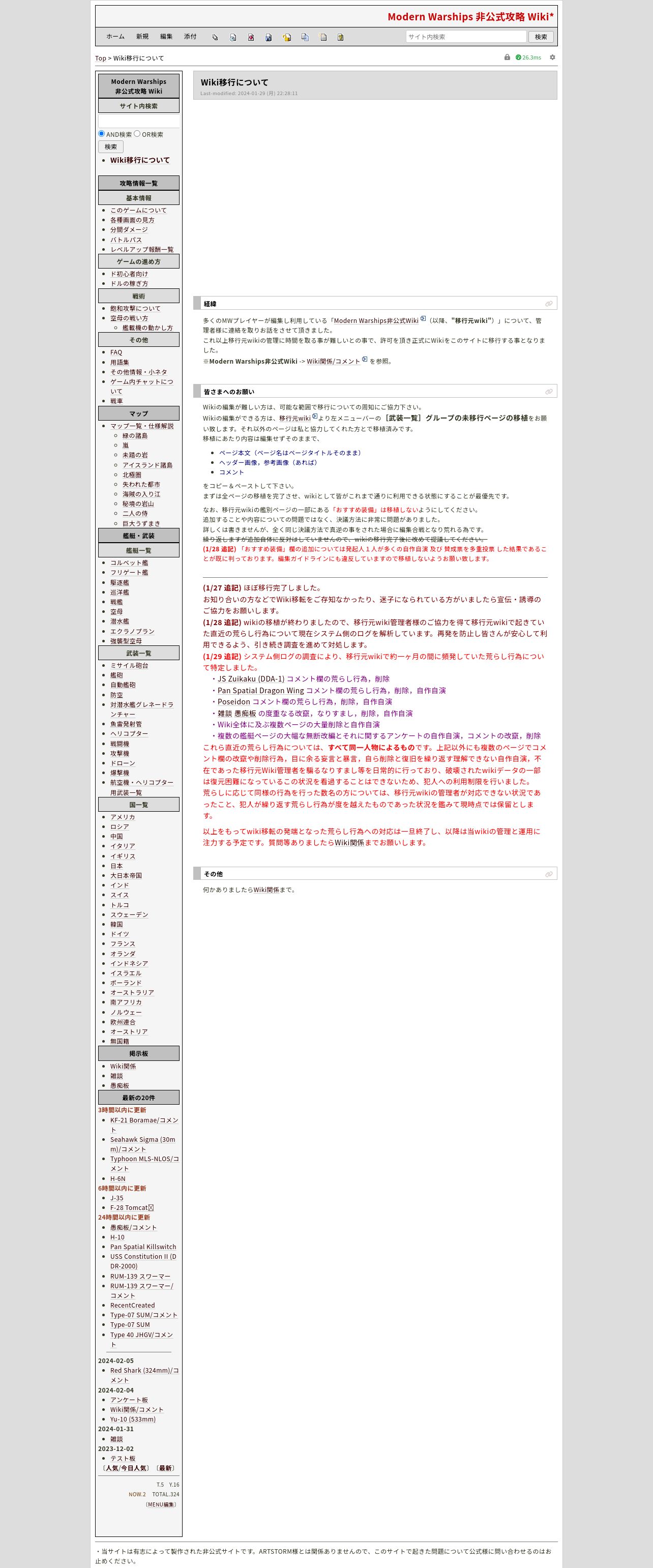Click the yellow page with star icon
Viewport: 653px width, 1568px height.
point(323,37)
